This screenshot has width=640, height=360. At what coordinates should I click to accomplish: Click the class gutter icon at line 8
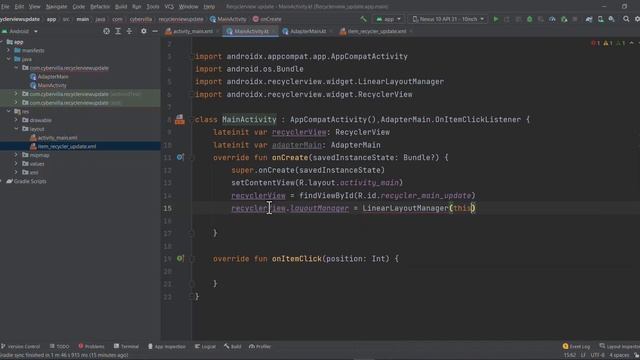[x=180, y=120]
